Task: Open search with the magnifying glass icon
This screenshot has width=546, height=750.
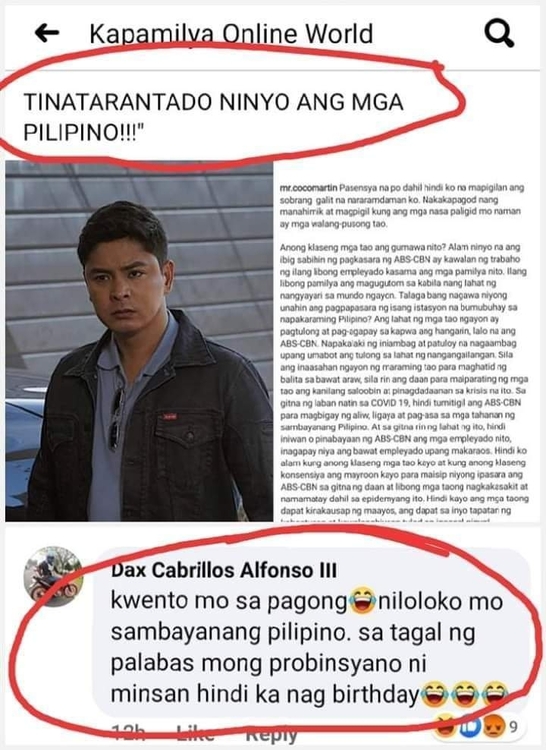Action: point(499,33)
